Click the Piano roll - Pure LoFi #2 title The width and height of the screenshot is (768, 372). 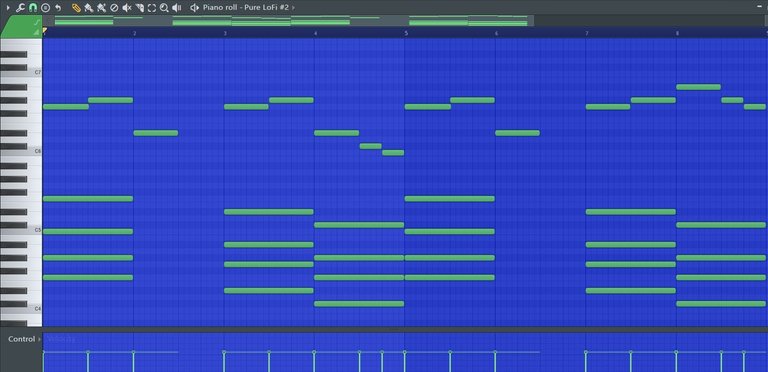246,8
